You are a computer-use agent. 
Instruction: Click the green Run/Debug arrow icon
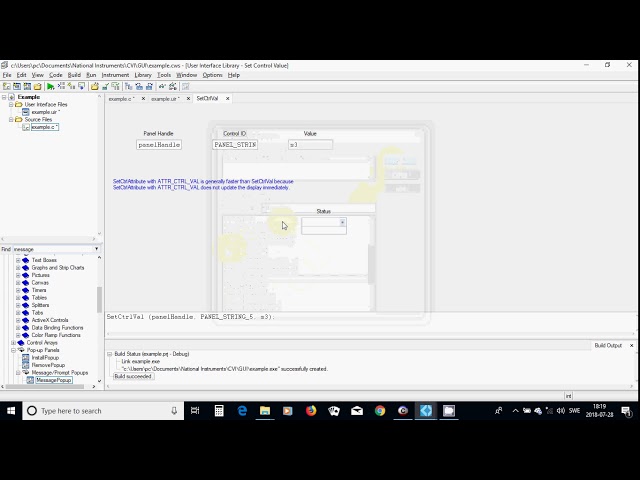(x=50, y=87)
